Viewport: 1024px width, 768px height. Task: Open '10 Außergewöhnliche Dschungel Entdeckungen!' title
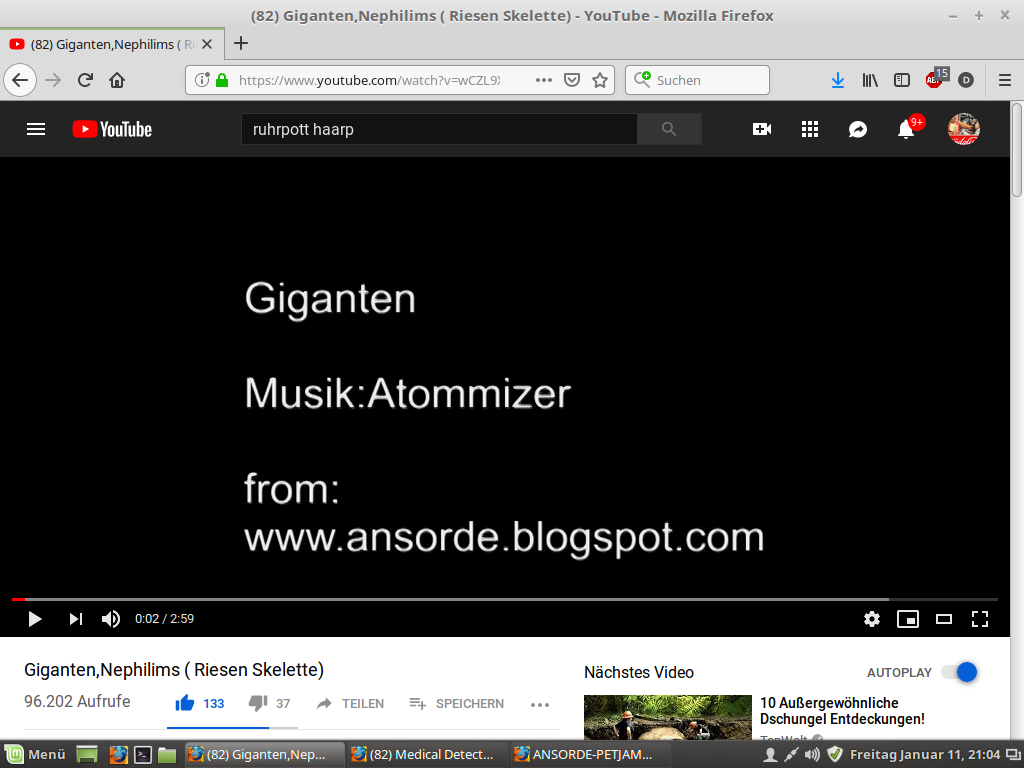coord(842,711)
